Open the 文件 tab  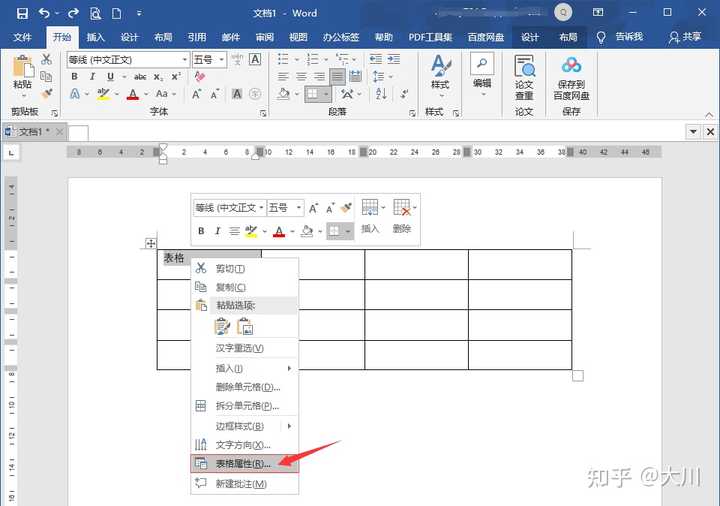coord(22,37)
